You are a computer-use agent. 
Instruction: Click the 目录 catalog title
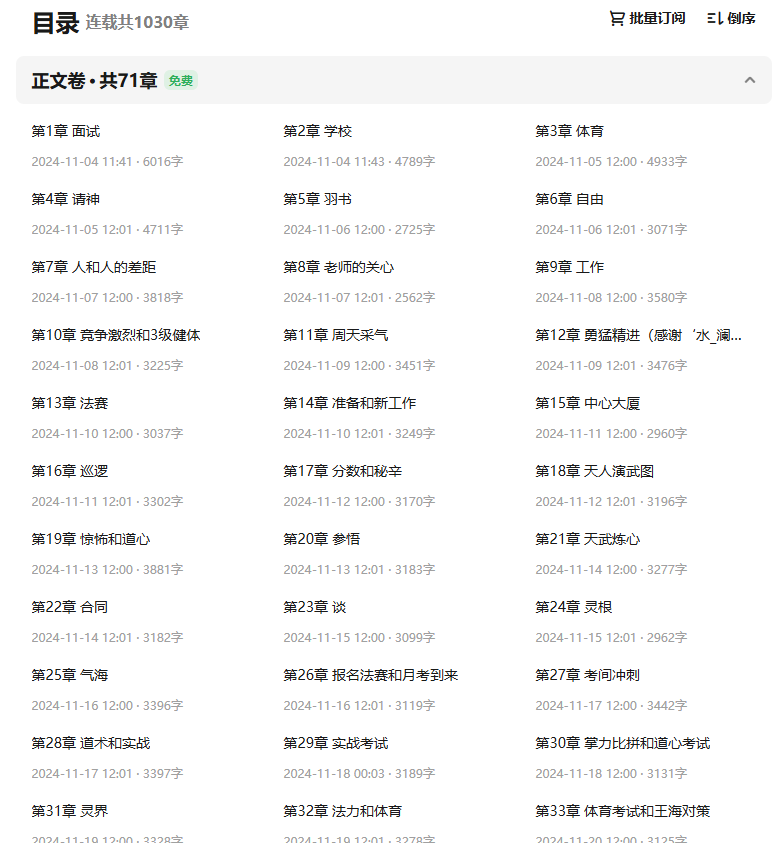pyautogui.click(x=55, y=23)
